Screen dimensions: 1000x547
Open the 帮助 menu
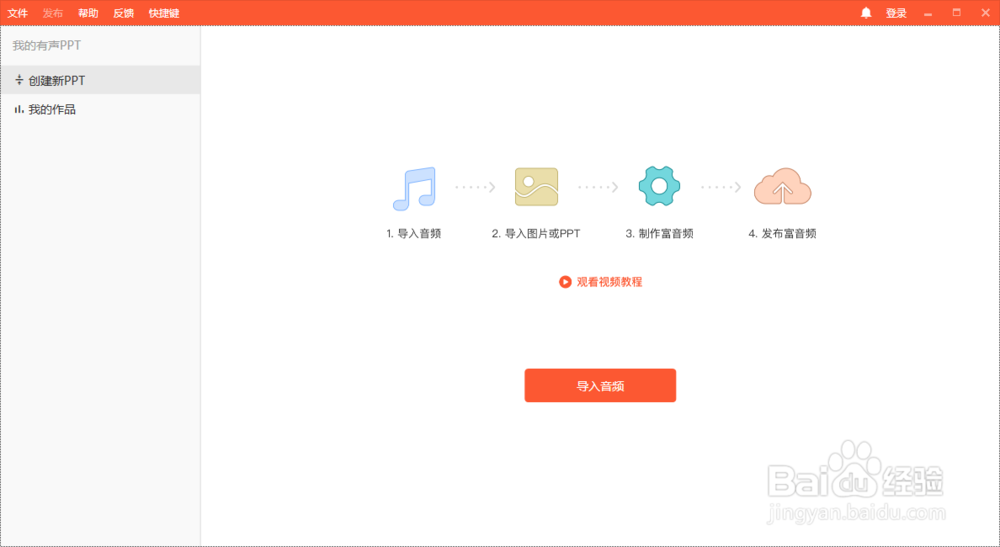pyautogui.click(x=88, y=13)
